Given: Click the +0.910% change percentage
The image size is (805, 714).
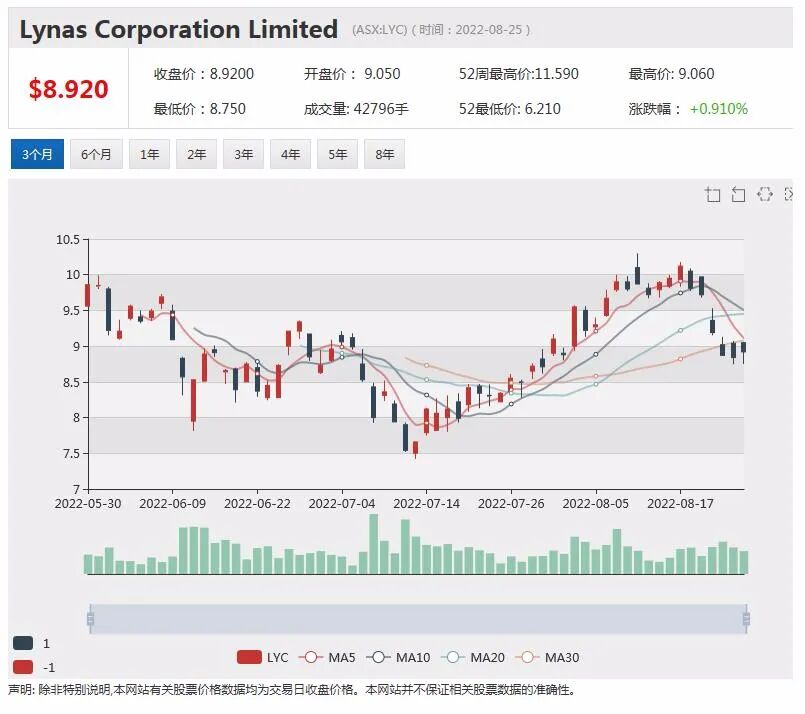Looking at the screenshot, I should pyautogui.click(x=719, y=109).
